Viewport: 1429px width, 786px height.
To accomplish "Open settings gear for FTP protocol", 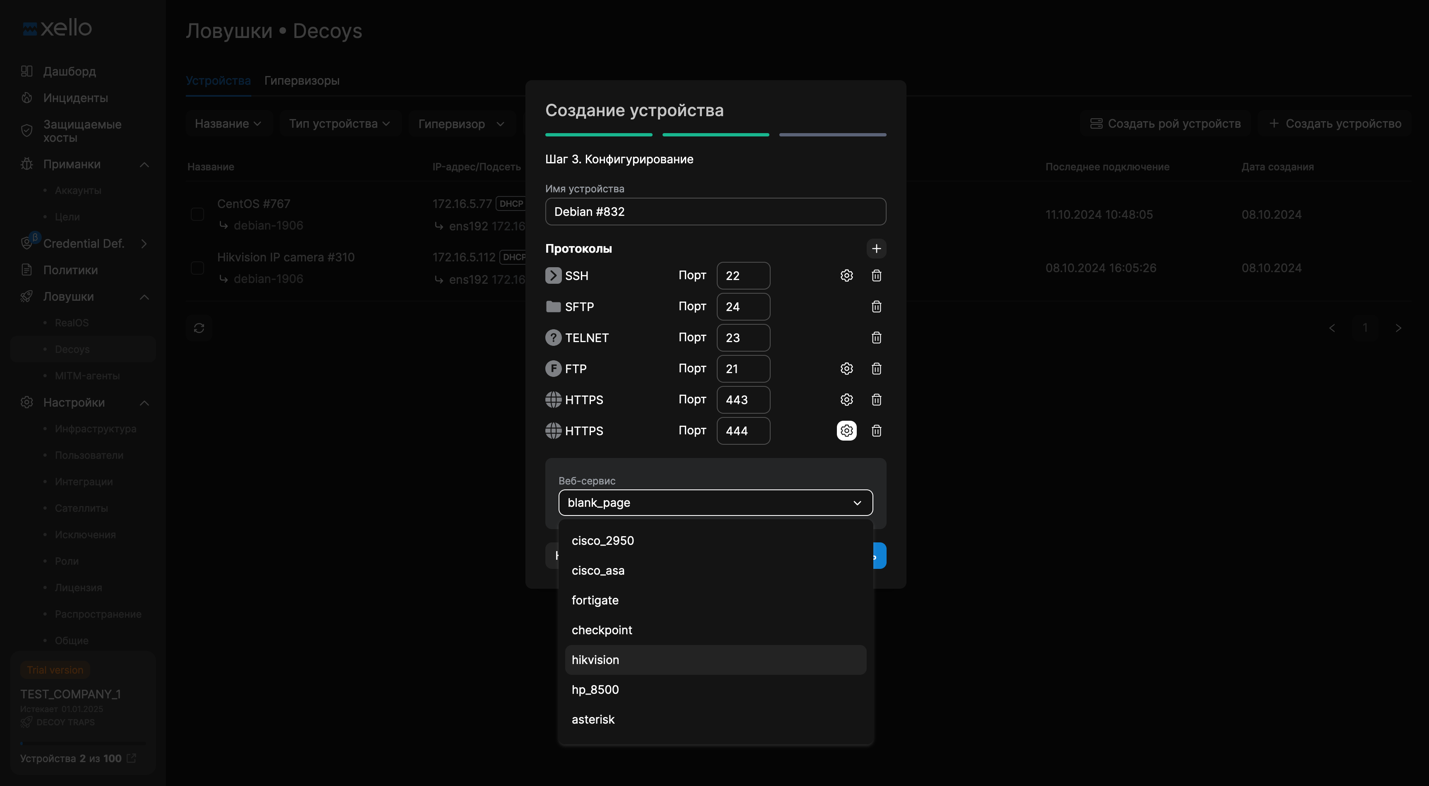I will 846,369.
